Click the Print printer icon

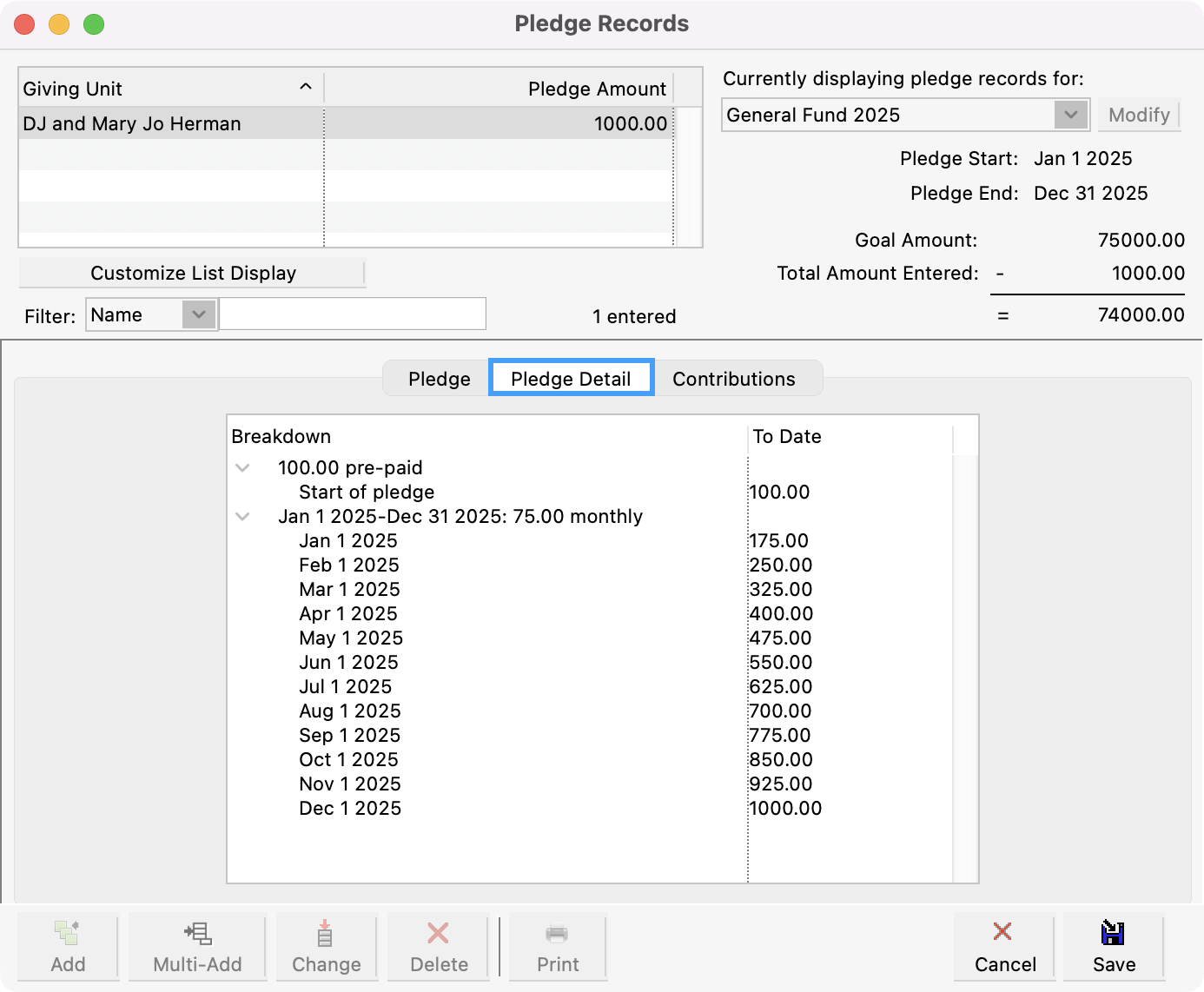(557, 934)
